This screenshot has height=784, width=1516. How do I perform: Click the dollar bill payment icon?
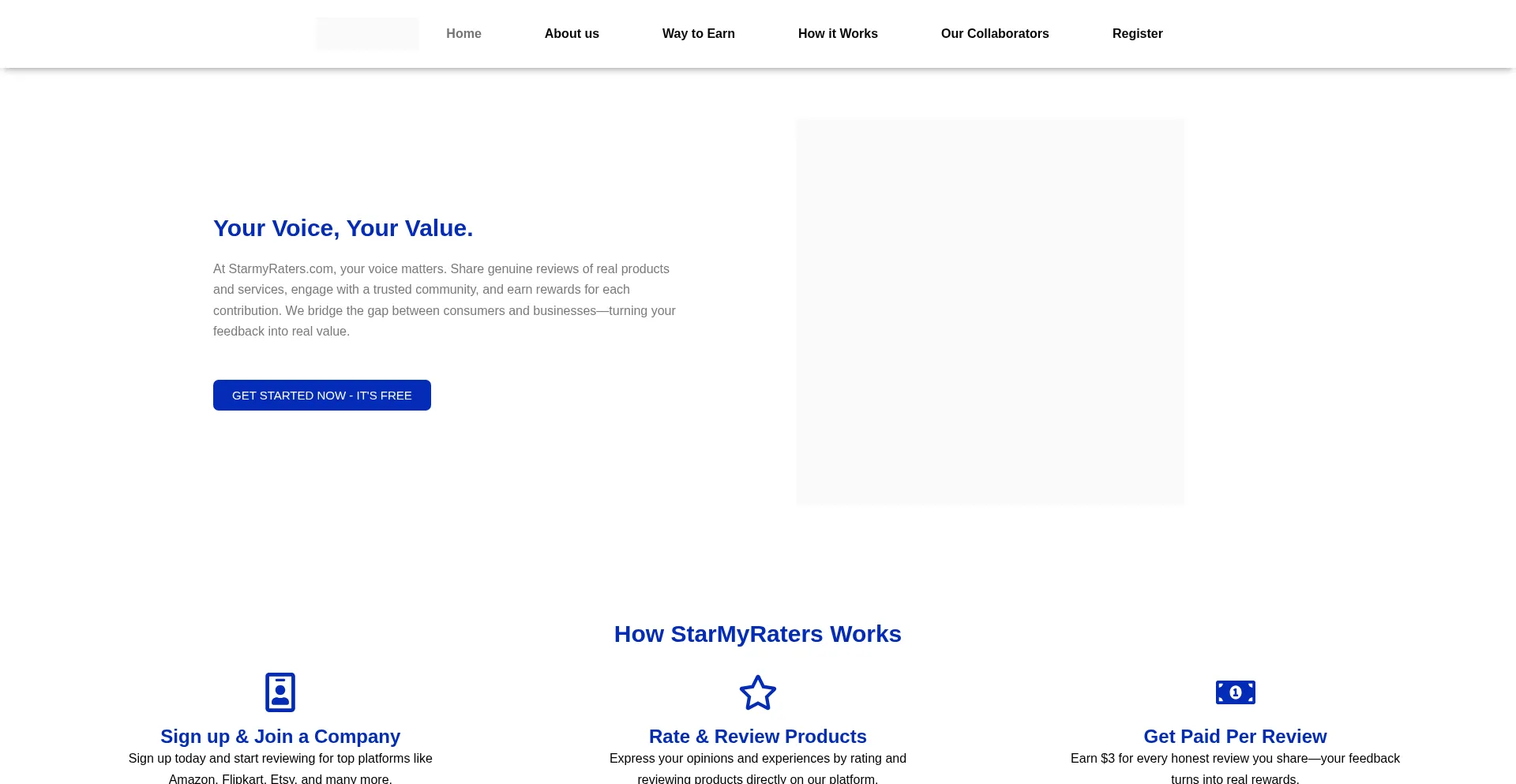coord(1235,692)
